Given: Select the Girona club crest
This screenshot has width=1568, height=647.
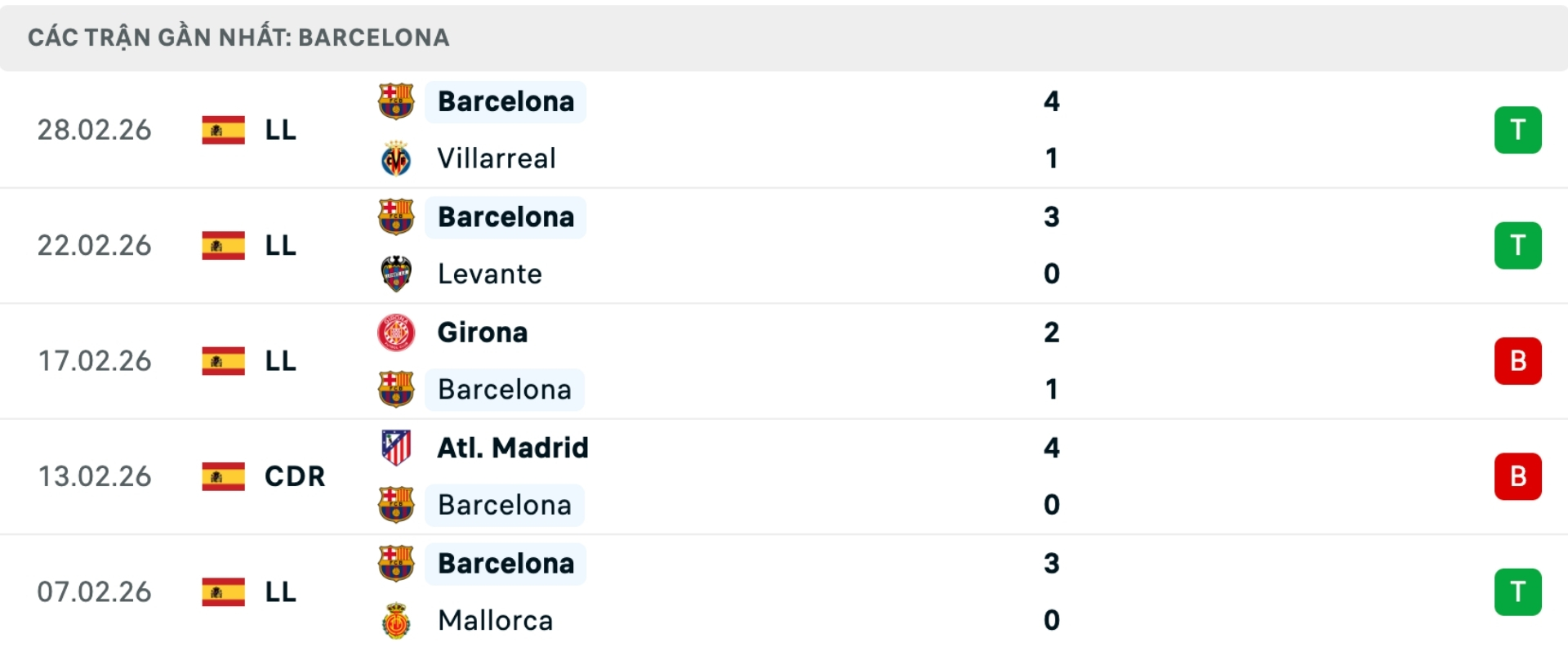Looking at the screenshot, I should coord(397,332).
